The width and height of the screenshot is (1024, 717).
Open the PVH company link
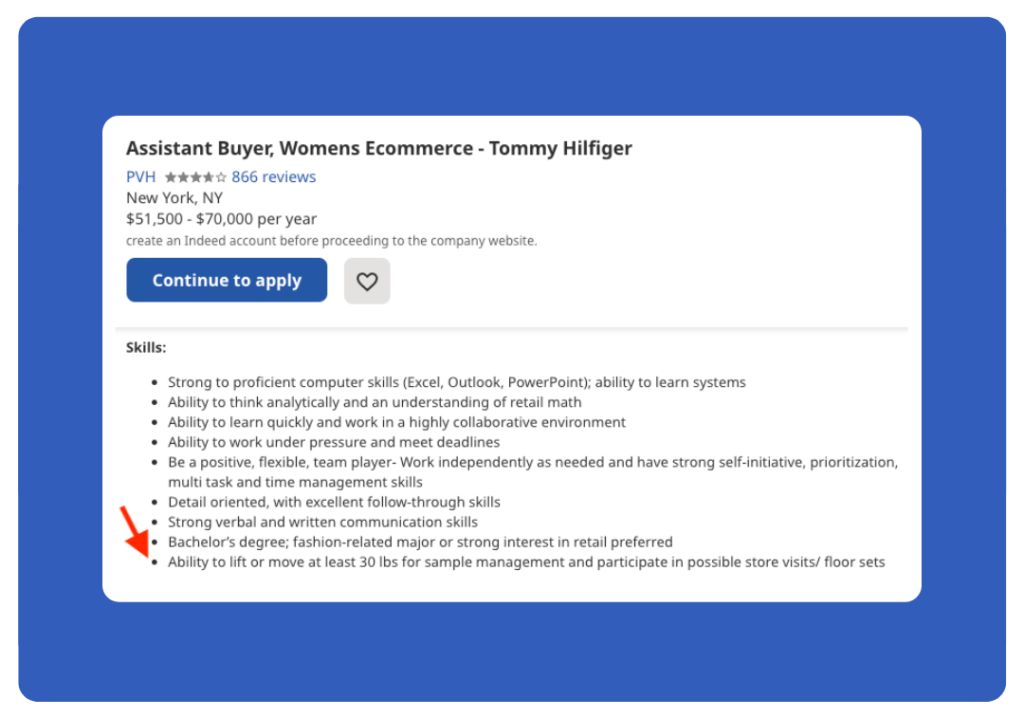[141, 177]
